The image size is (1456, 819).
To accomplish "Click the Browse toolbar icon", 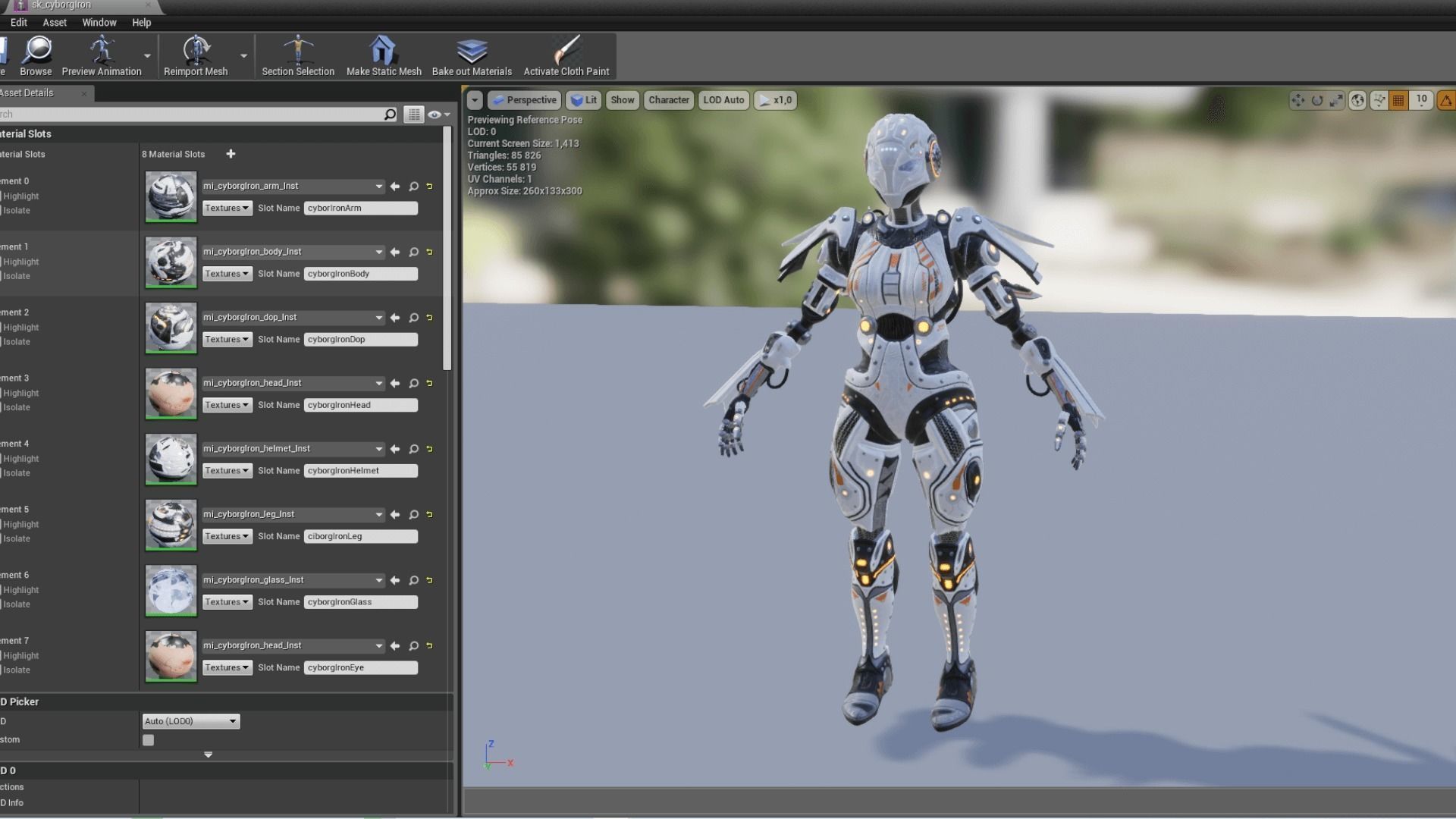I will 36,56.
